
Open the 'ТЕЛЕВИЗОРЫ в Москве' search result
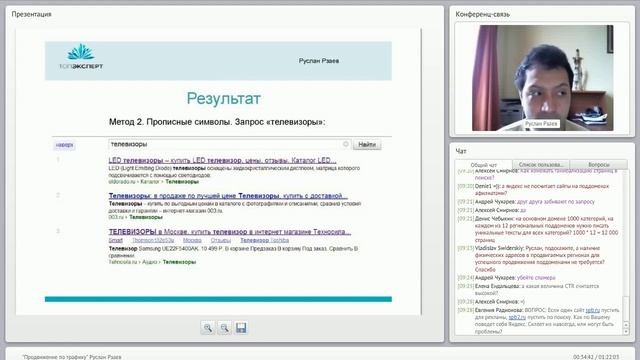(230, 232)
